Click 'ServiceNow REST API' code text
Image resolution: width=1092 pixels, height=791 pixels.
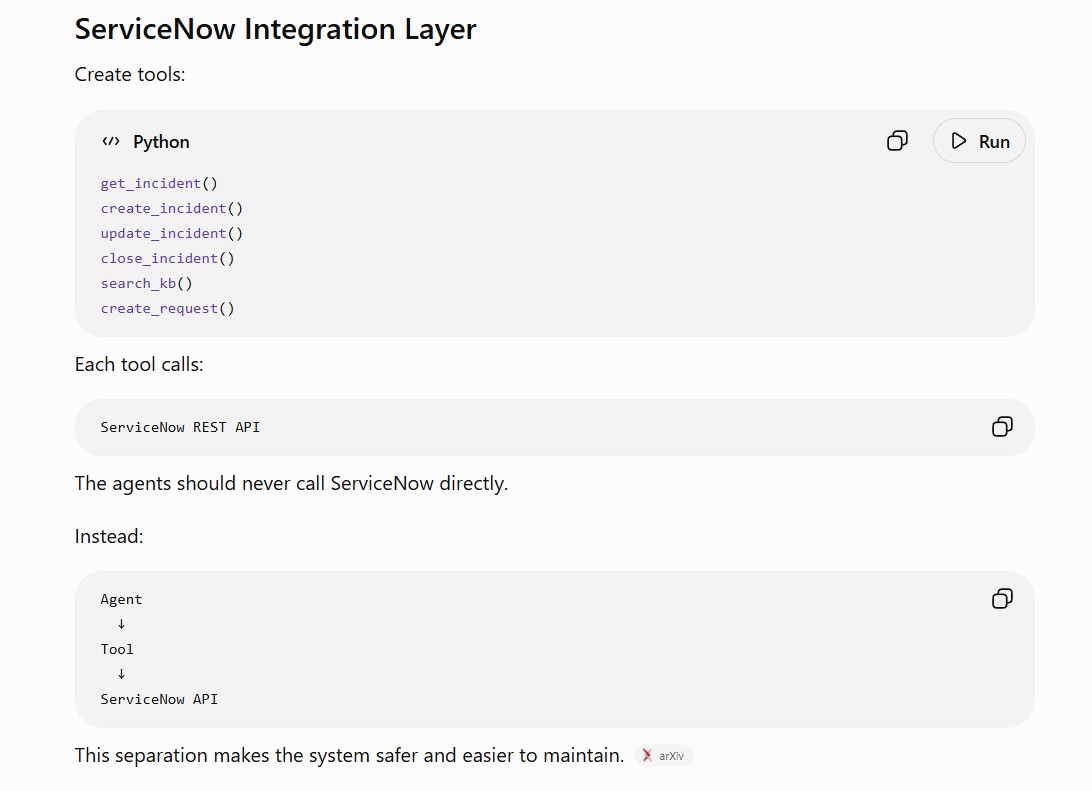click(x=180, y=427)
